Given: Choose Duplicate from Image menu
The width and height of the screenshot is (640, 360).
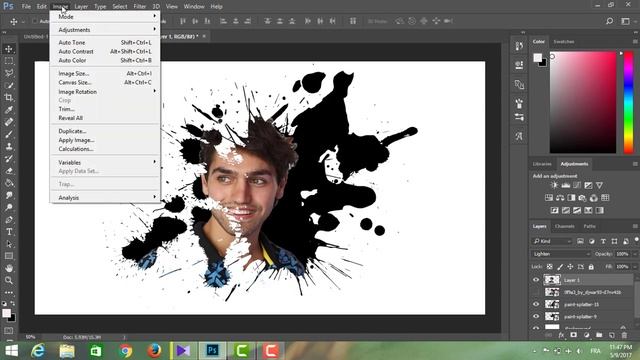Looking at the screenshot, I should tap(105, 131).
